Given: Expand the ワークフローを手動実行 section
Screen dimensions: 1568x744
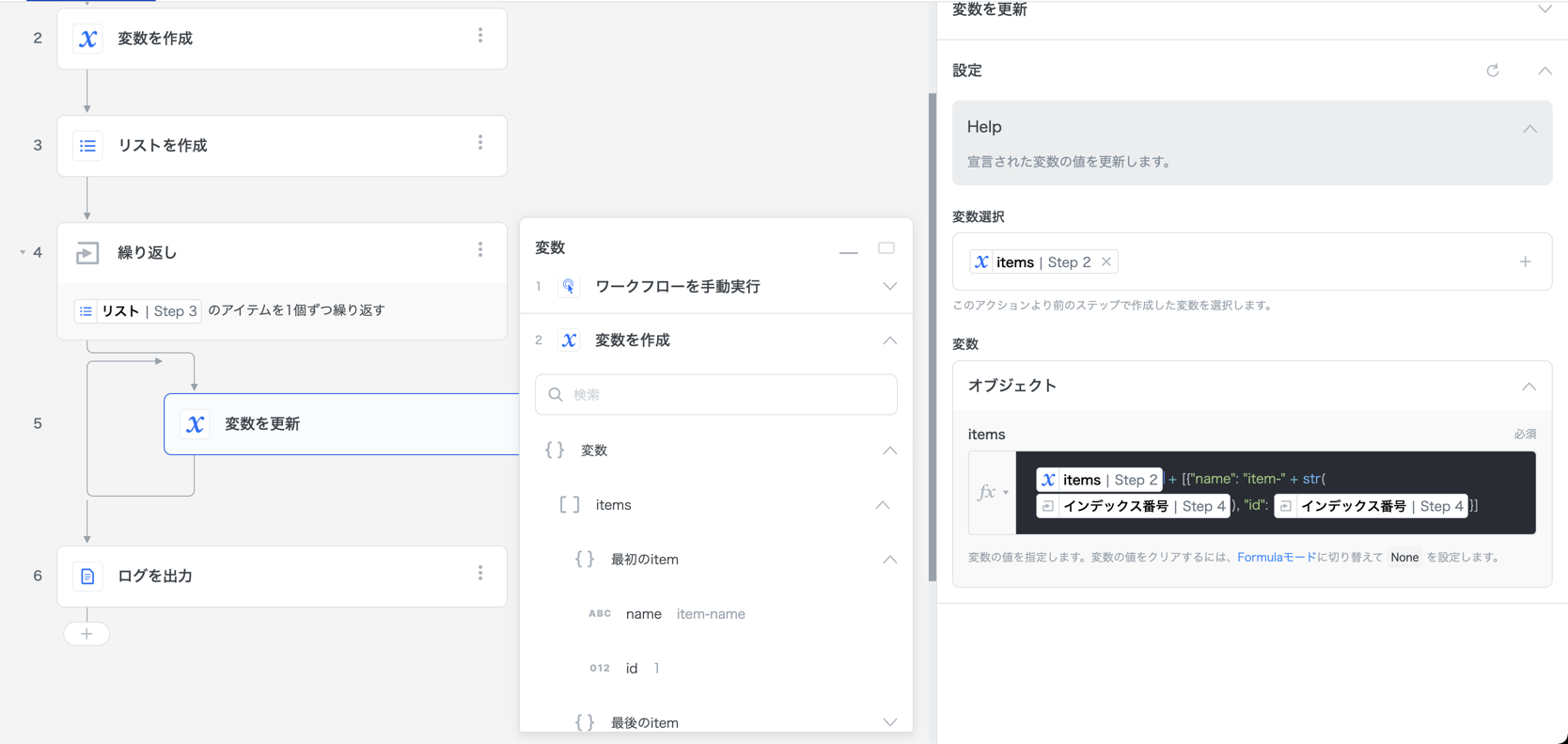Looking at the screenshot, I should 889,287.
